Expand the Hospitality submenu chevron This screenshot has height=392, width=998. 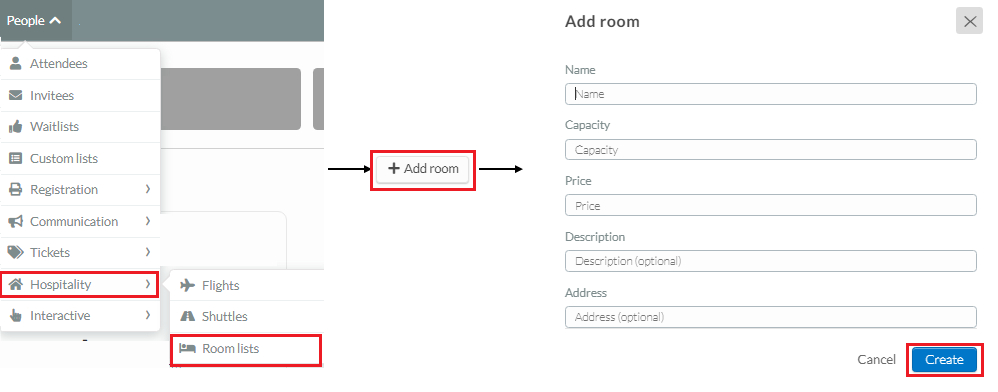click(148, 284)
